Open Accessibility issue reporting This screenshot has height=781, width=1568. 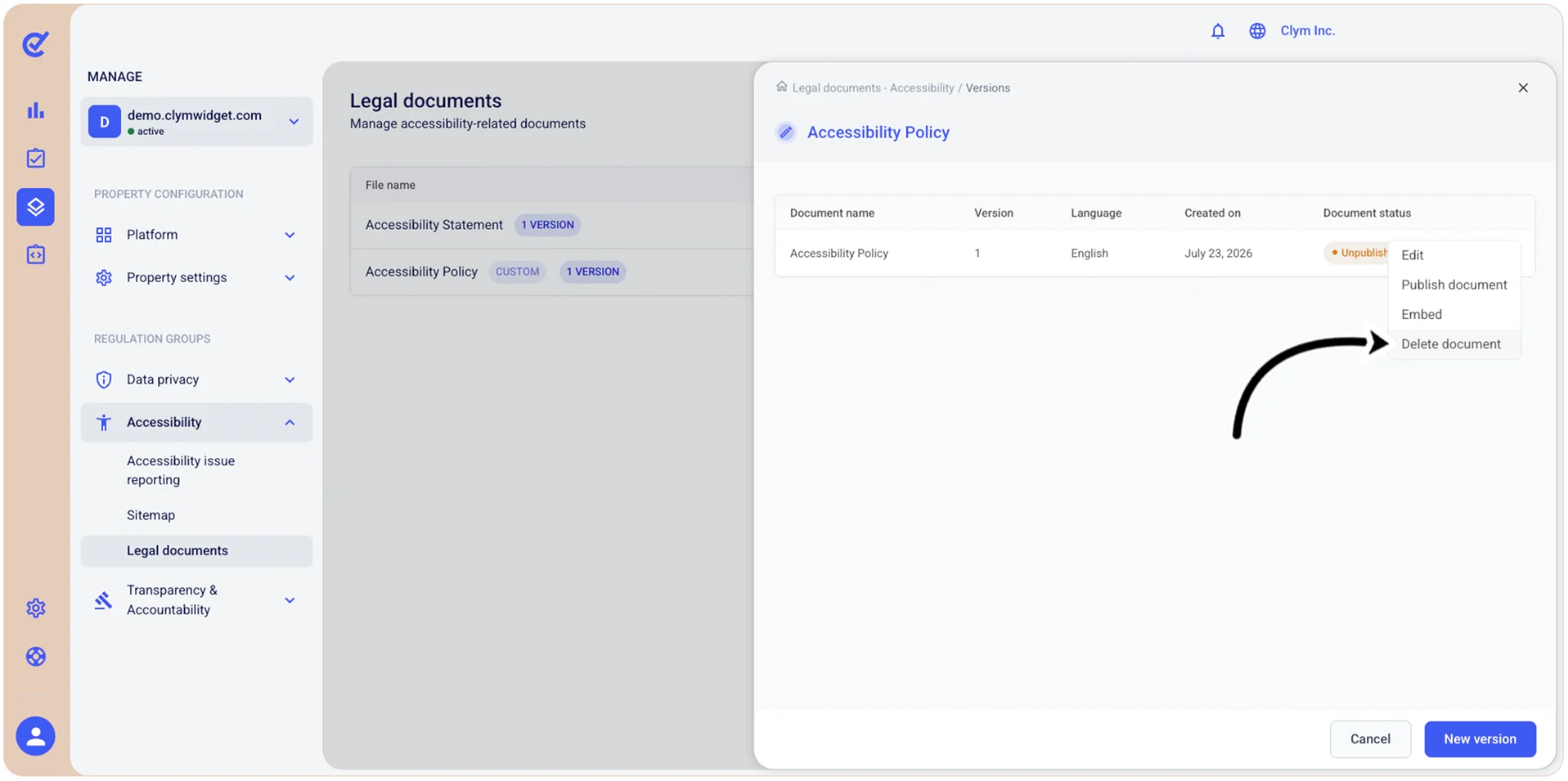click(181, 470)
